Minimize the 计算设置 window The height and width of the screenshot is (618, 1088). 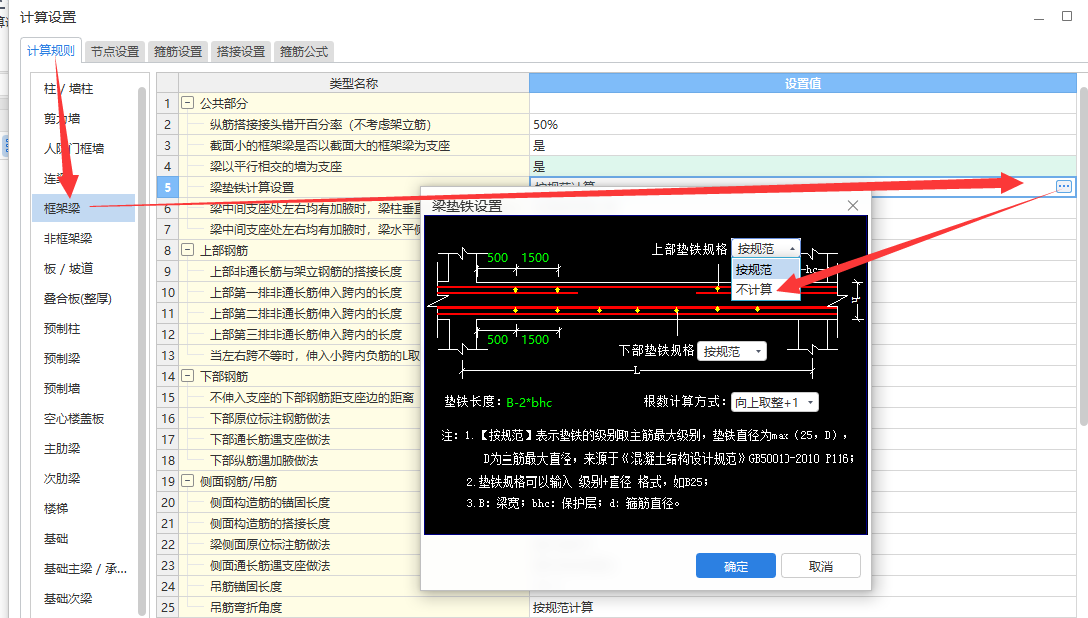(x=1039, y=17)
